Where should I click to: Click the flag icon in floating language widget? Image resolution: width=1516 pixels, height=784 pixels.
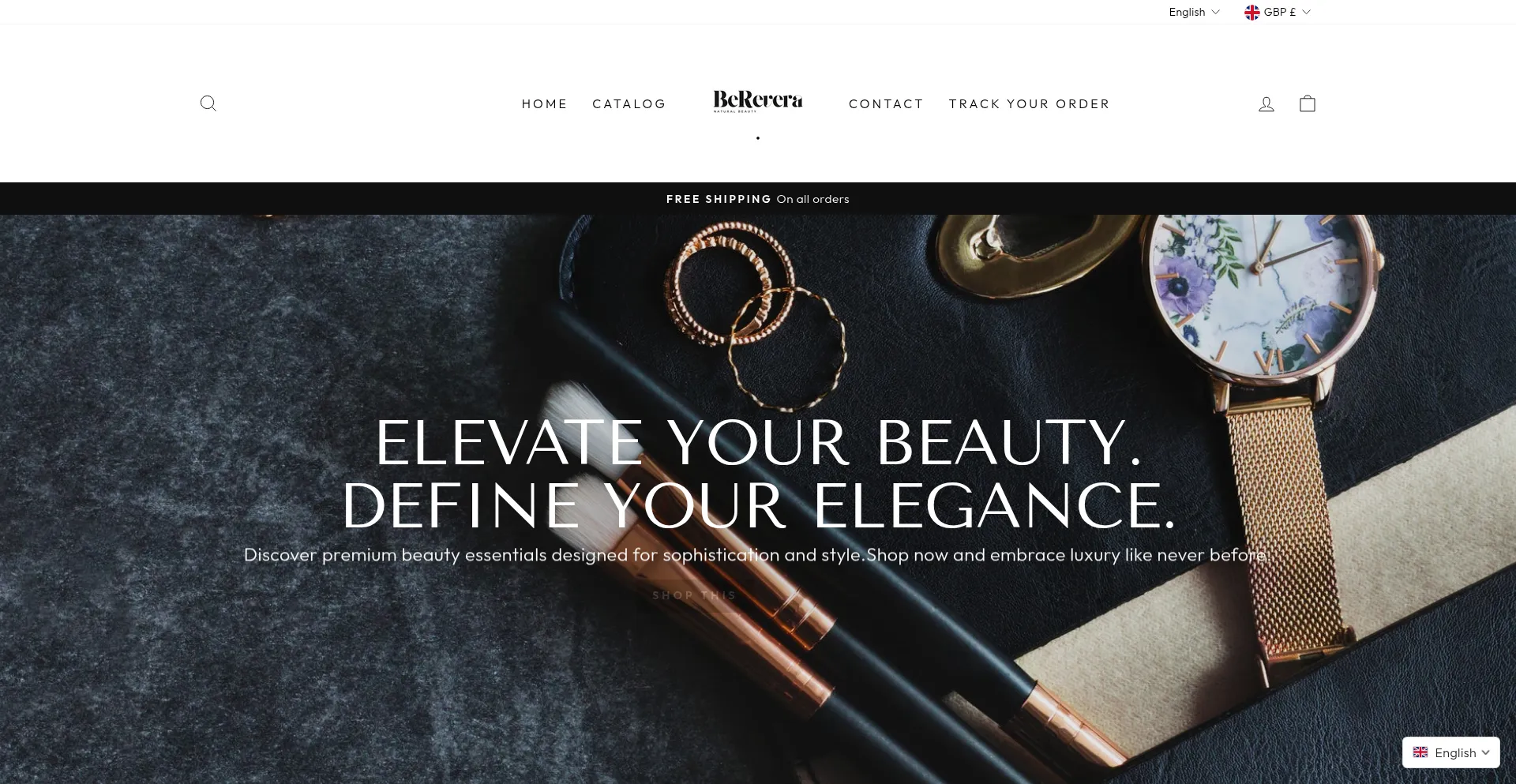pos(1420,752)
